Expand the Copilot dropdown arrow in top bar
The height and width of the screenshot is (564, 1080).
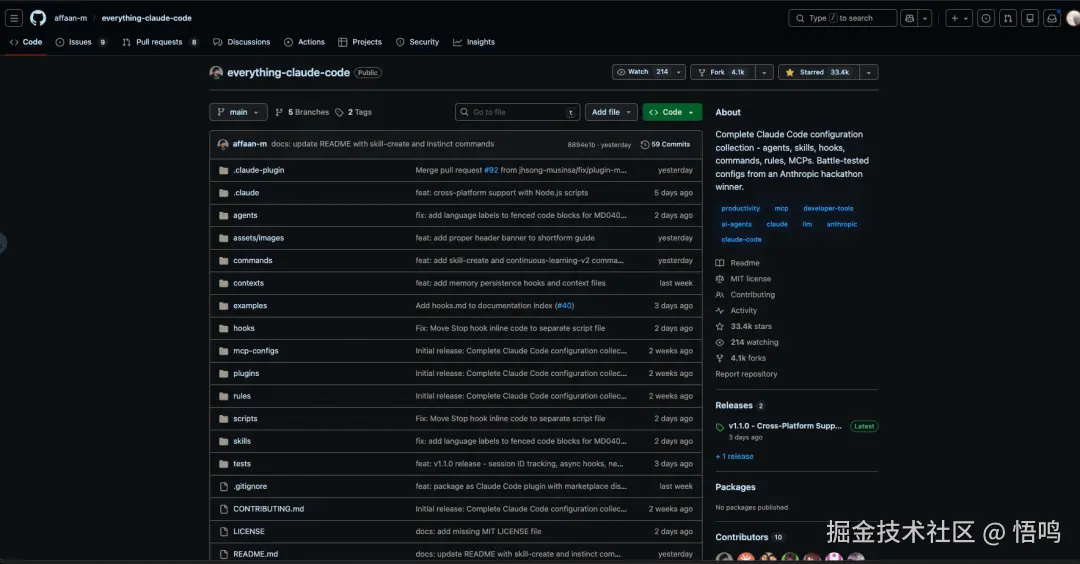pos(925,19)
